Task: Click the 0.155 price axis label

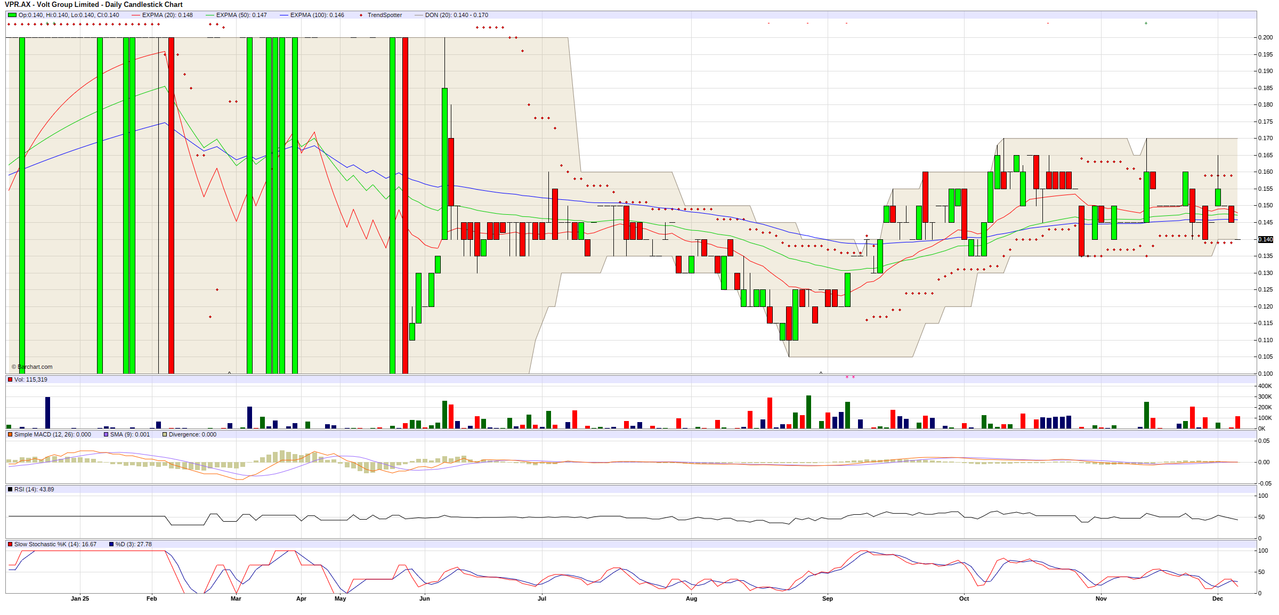Action: point(1265,188)
